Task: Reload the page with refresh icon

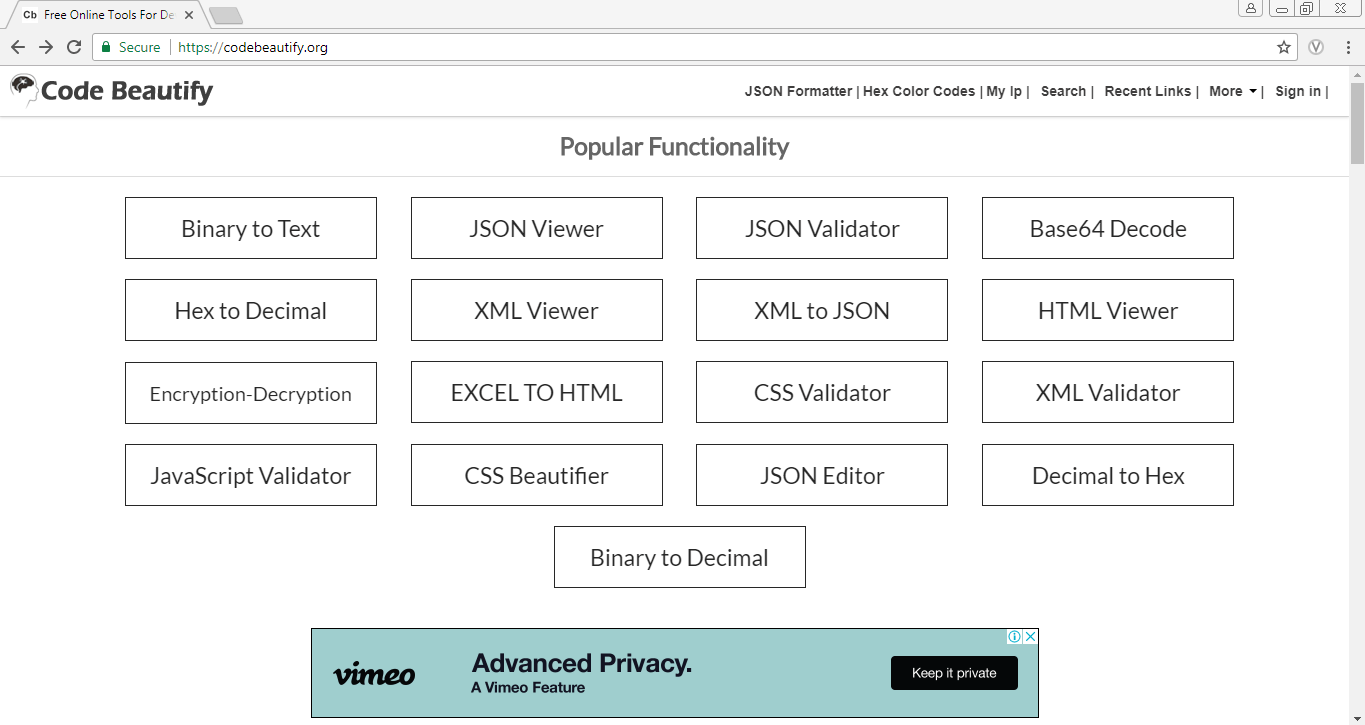Action: [73, 47]
